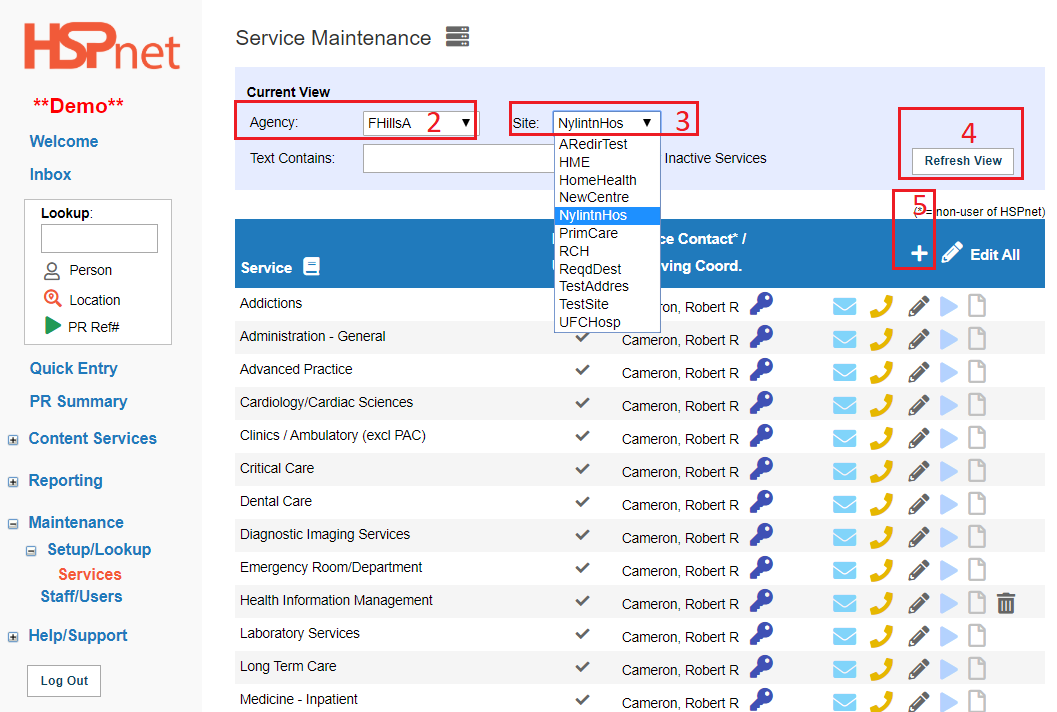This screenshot has height=712, width=1057.
Task: Click the Service column header
Action: [x=266, y=268]
